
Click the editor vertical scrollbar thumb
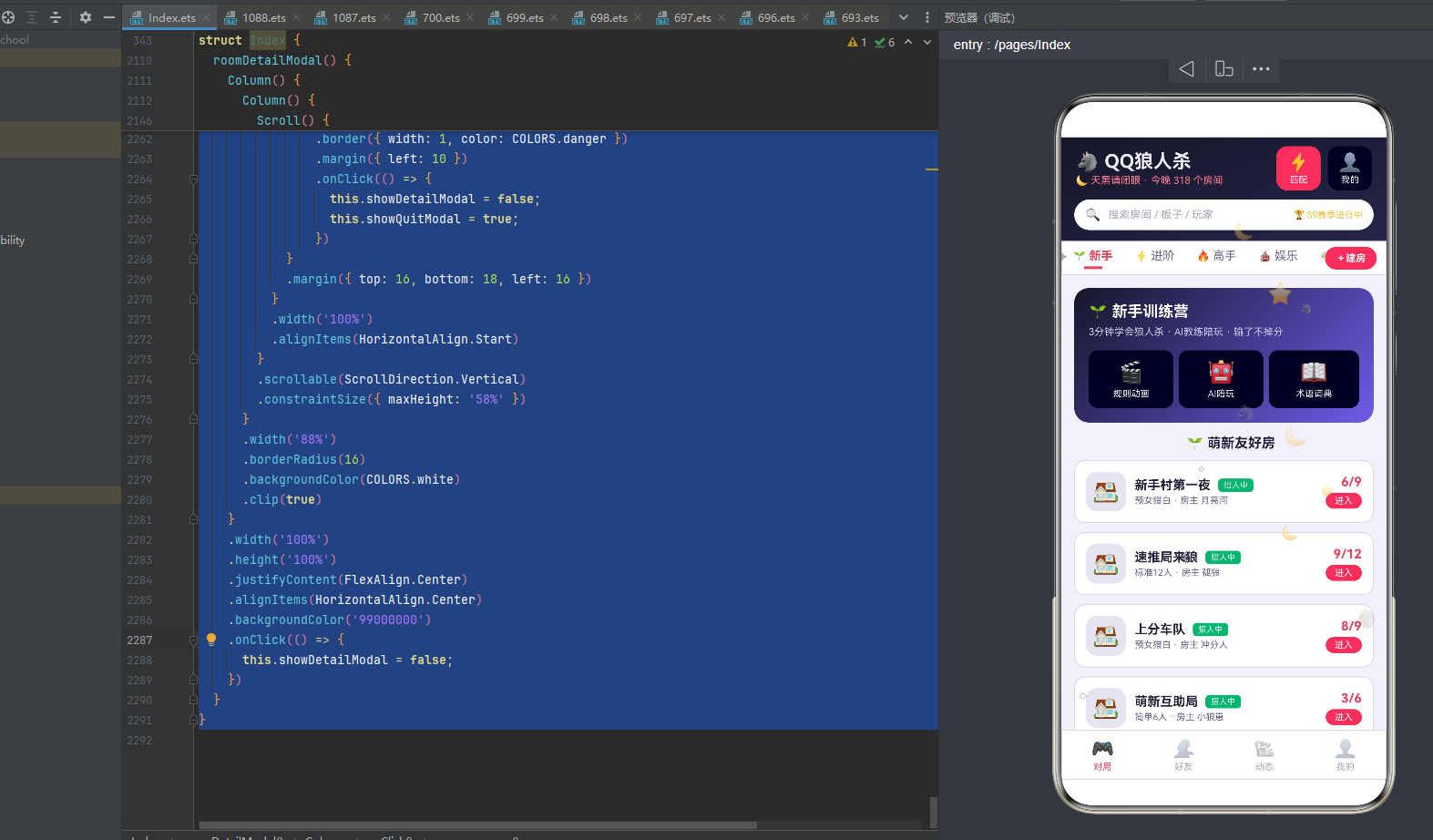coord(933,812)
